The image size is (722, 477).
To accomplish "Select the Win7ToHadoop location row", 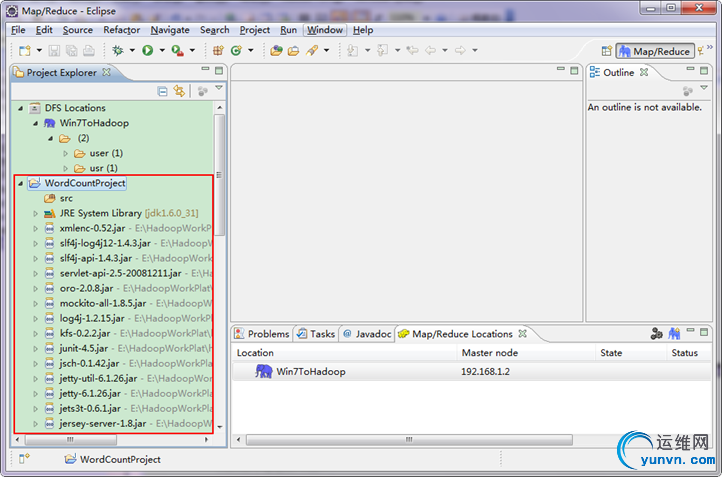I will coord(471,372).
